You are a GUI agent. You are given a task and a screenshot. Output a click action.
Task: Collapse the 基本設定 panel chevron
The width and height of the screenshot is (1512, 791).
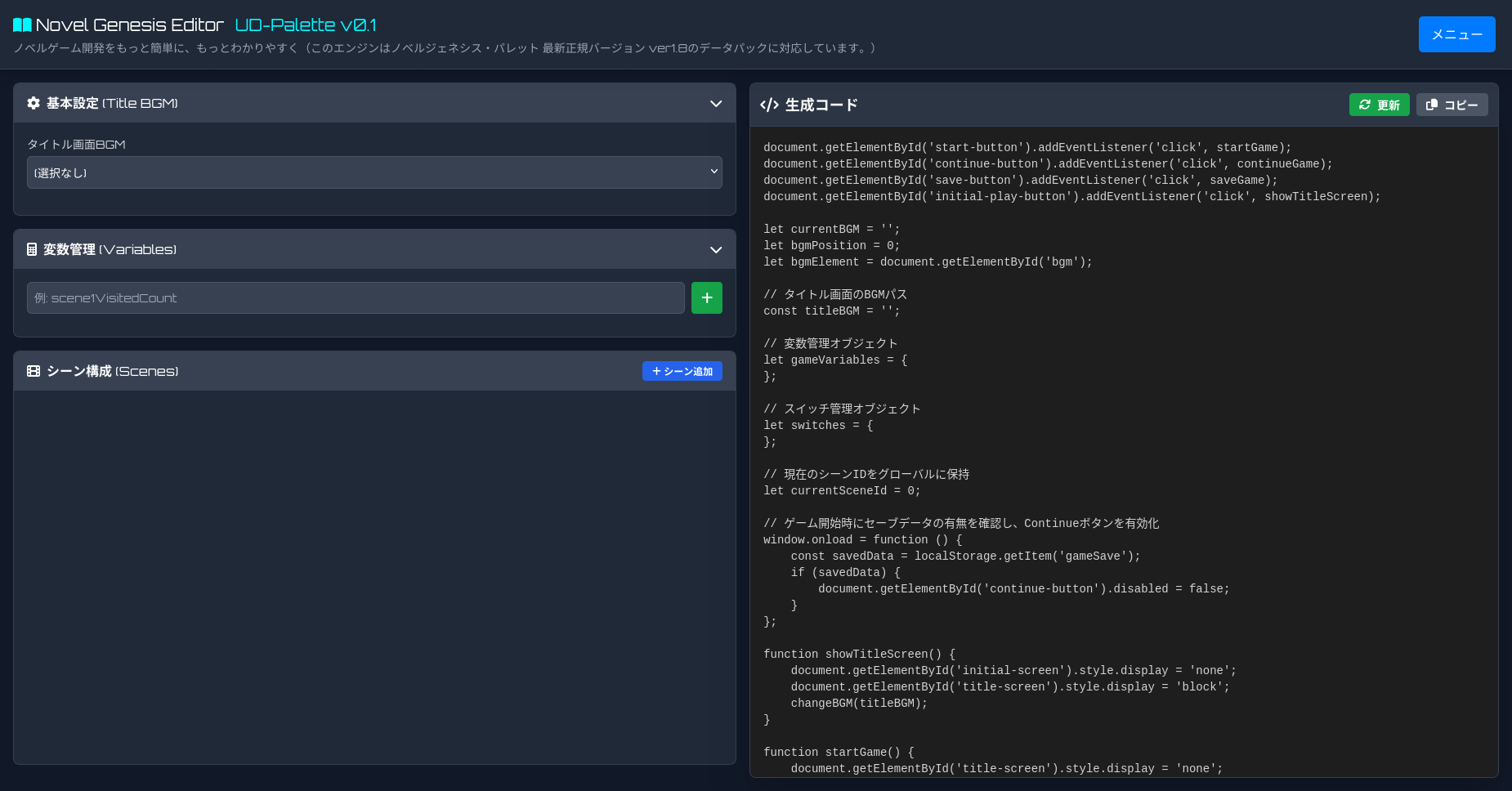(716, 104)
